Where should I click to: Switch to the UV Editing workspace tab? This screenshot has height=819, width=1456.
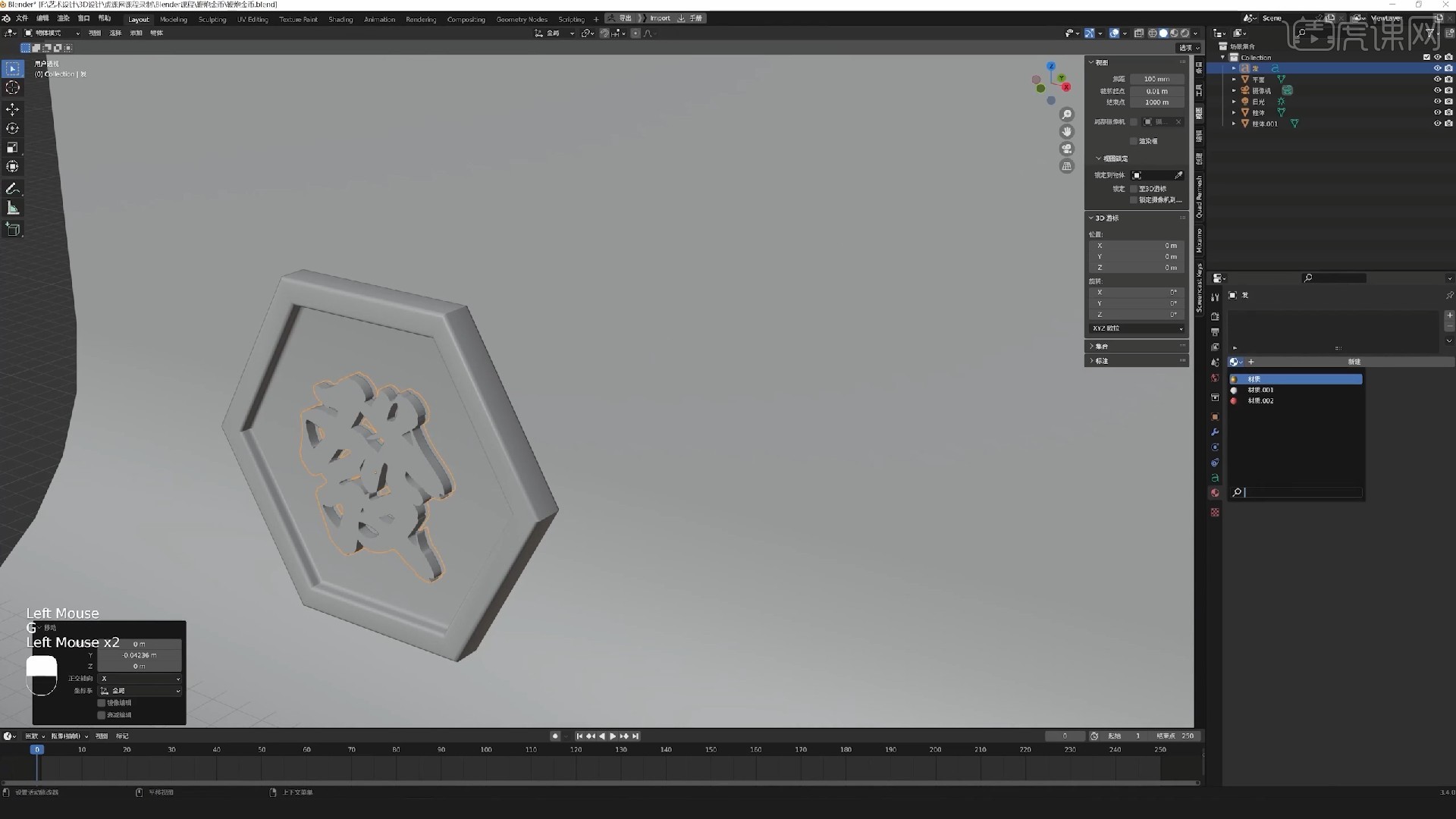click(x=253, y=19)
